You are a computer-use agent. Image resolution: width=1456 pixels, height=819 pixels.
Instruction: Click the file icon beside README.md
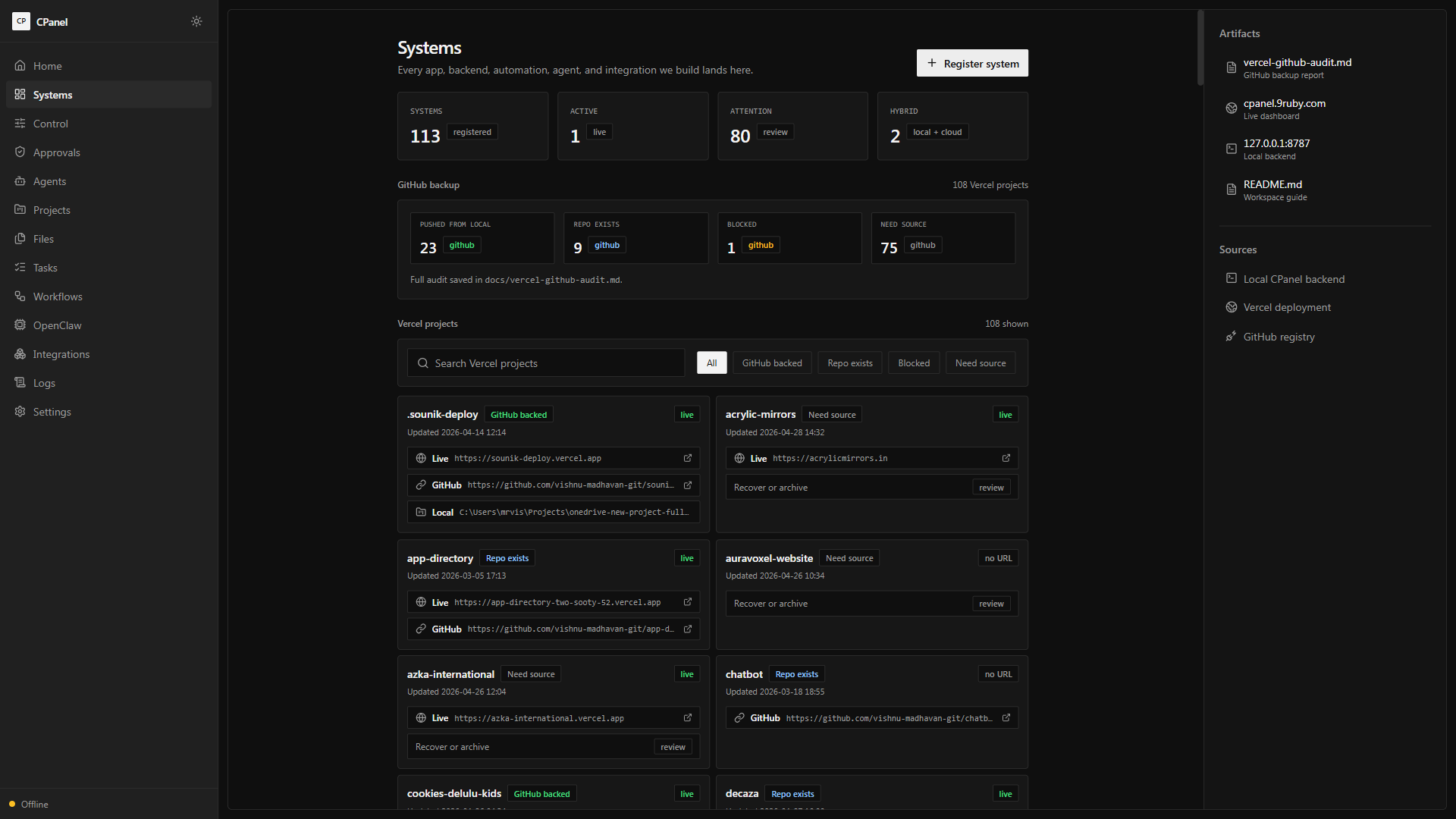click(x=1232, y=190)
